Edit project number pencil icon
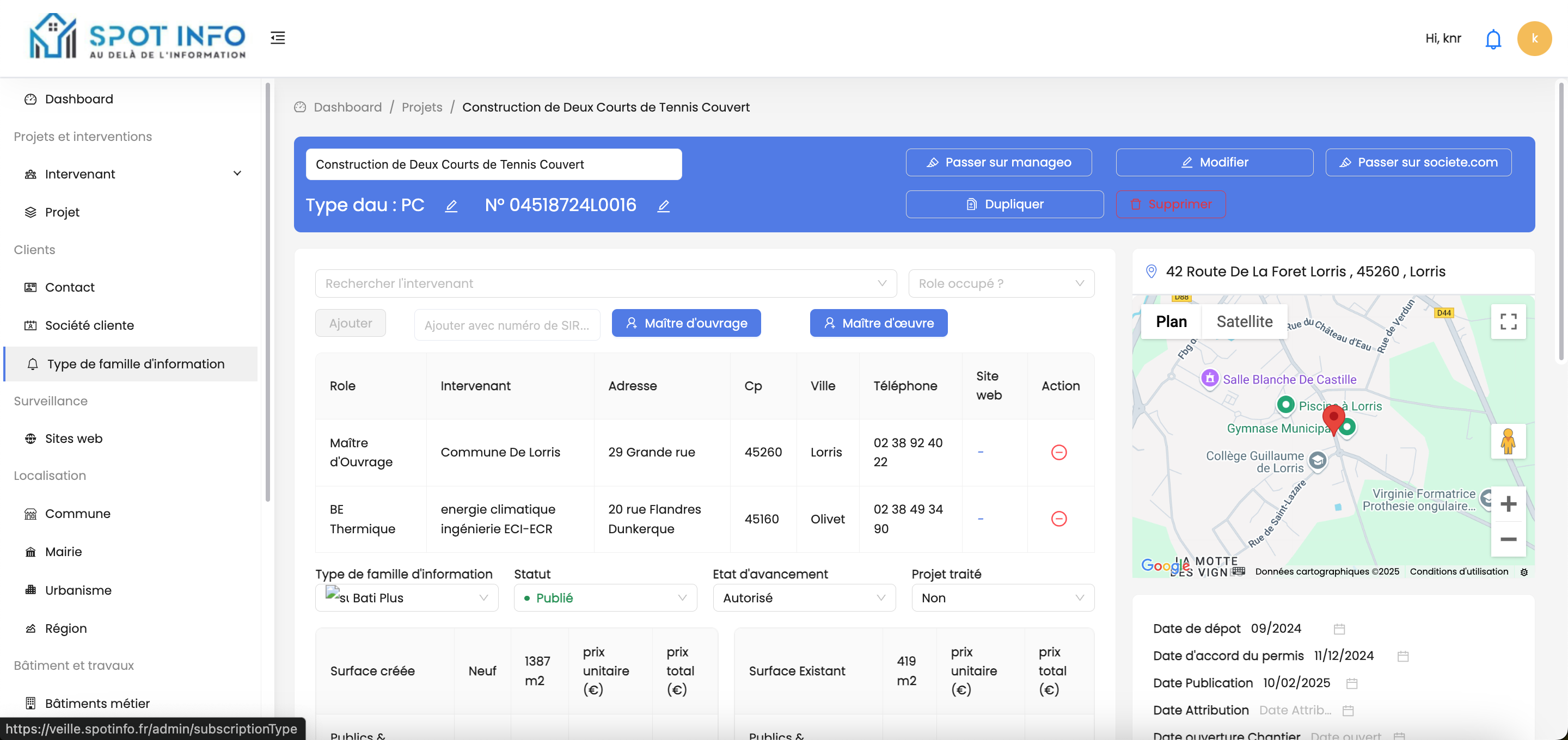1568x740 pixels. (664, 206)
